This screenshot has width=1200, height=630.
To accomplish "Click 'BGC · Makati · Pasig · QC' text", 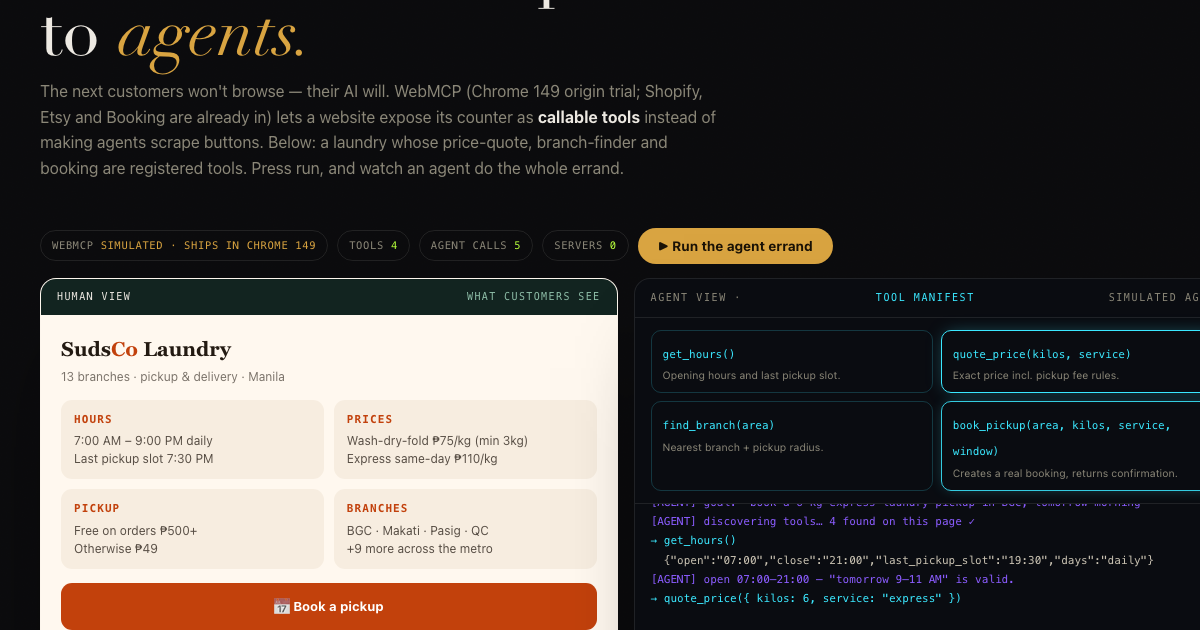I will [x=418, y=530].
